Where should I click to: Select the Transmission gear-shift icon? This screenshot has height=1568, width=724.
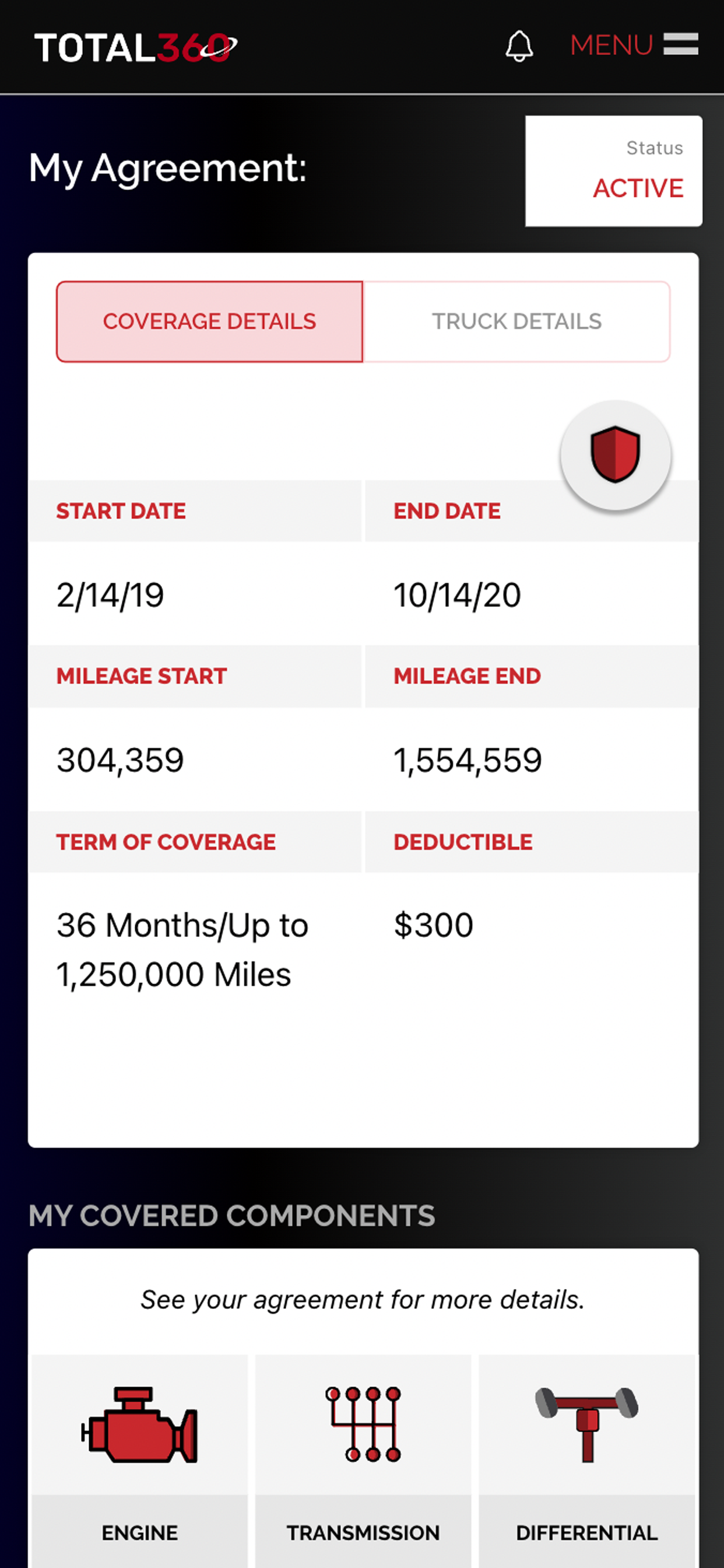coord(363,1424)
